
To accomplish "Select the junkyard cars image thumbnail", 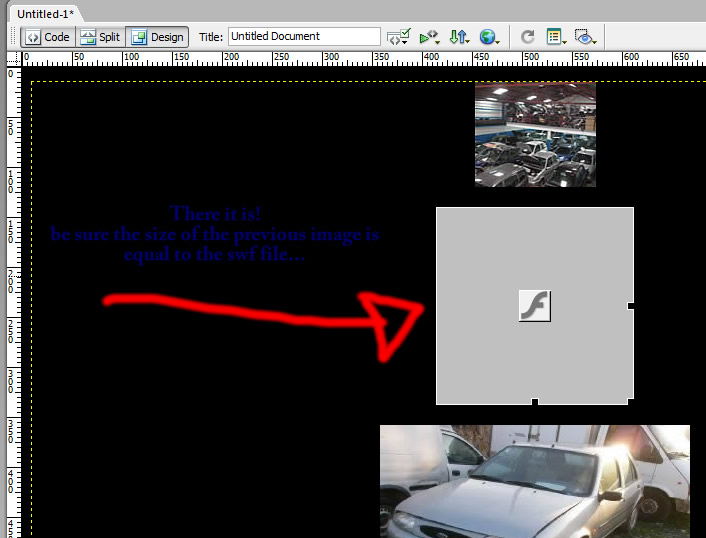I will pyautogui.click(x=535, y=134).
